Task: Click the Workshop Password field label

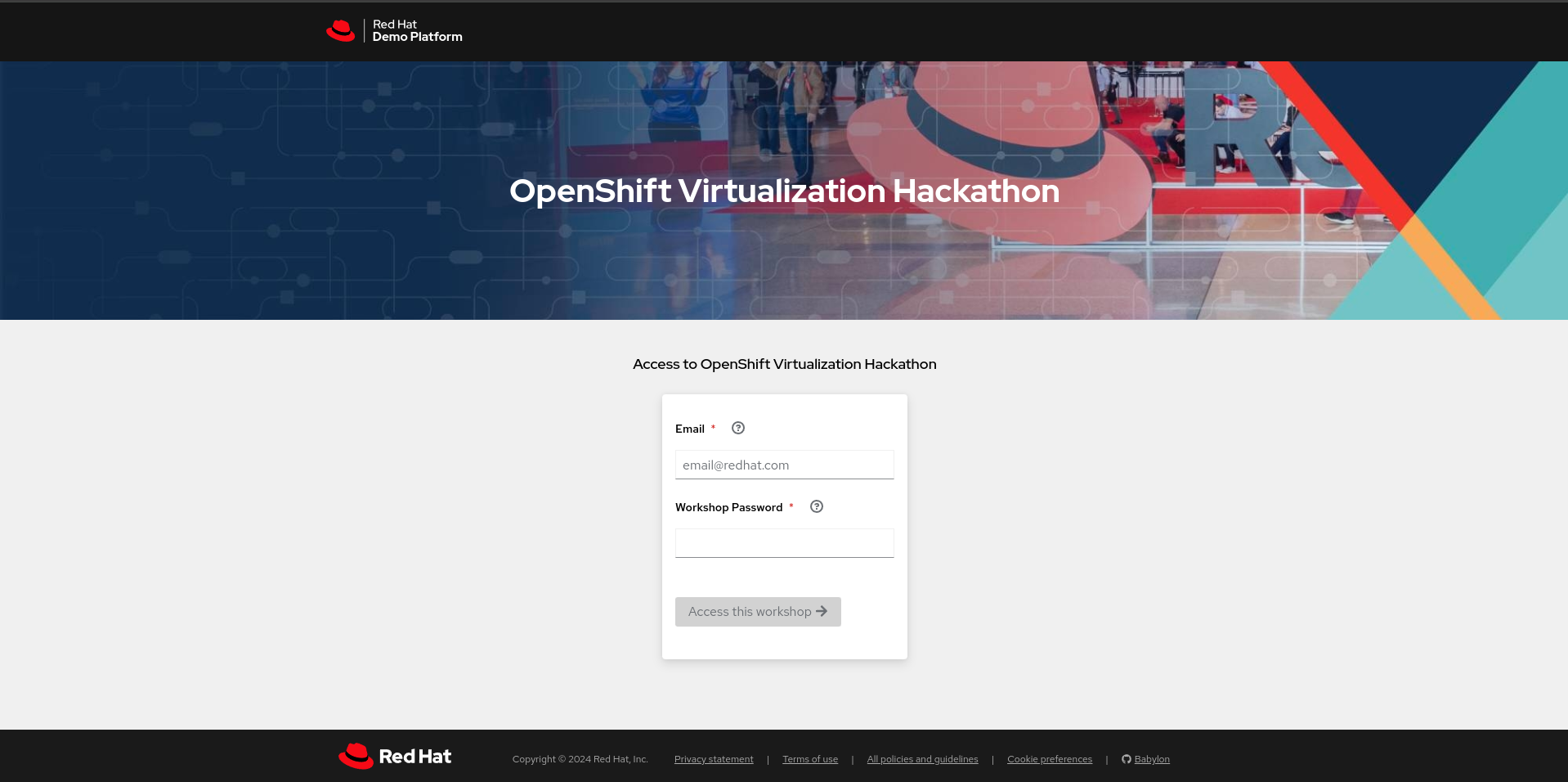Action: point(728,507)
